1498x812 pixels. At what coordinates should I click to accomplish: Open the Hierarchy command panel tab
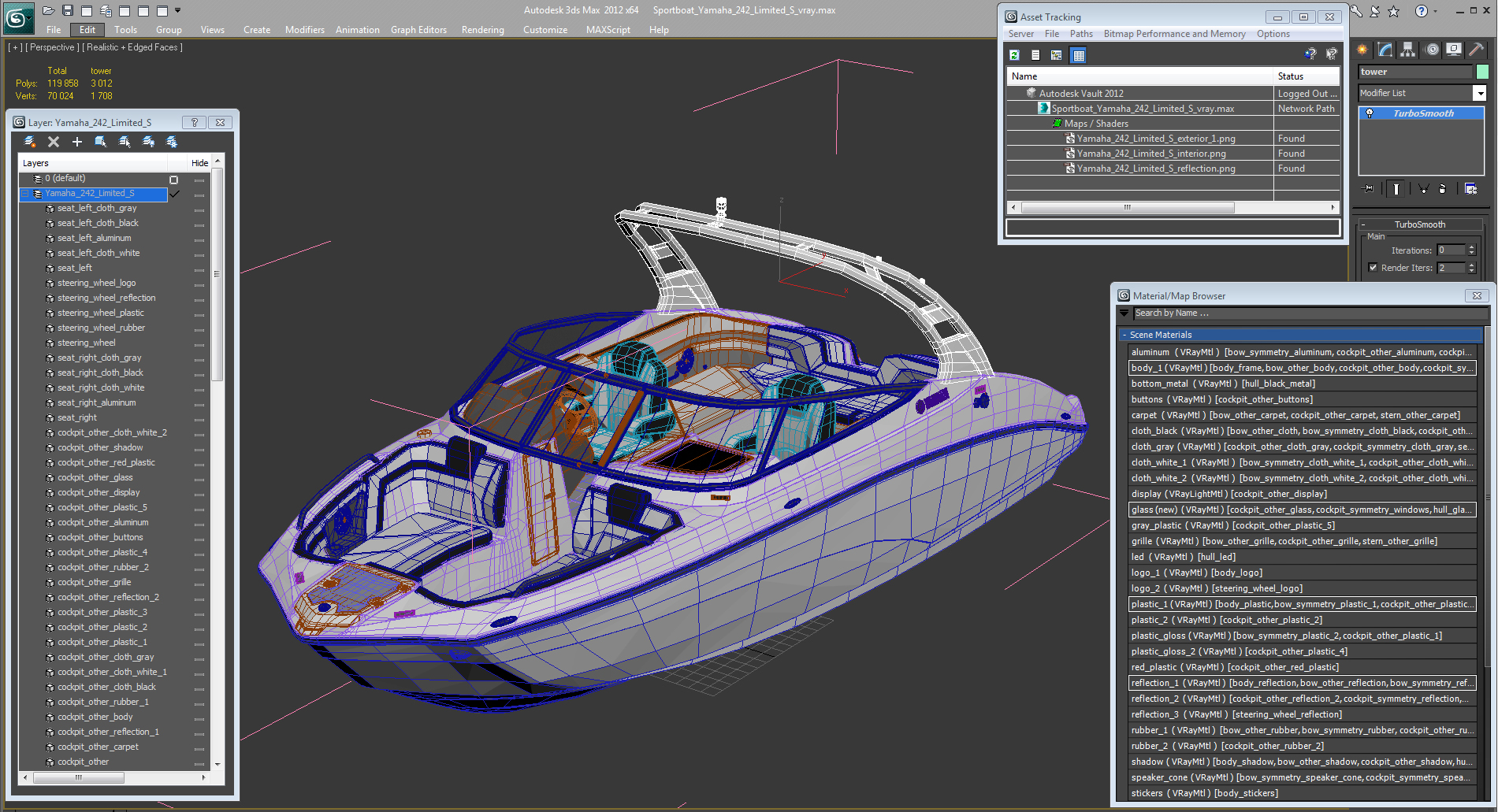pyautogui.click(x=1408, y=50)
